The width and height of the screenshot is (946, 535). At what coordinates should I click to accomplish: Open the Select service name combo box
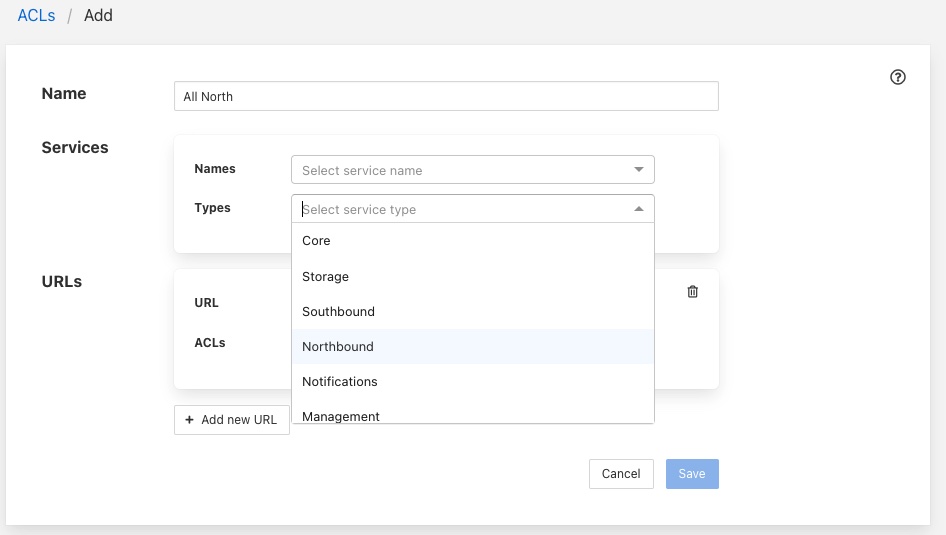coord(462,170)
